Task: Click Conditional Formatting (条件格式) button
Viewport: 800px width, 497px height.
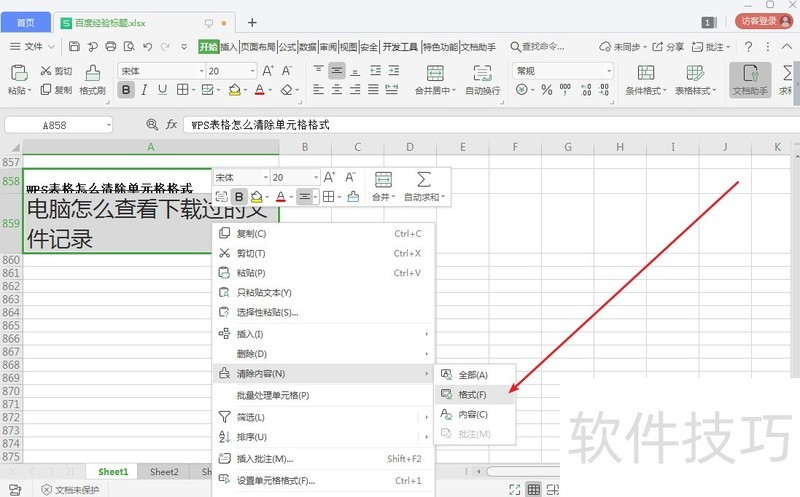Action: [646, 80]
